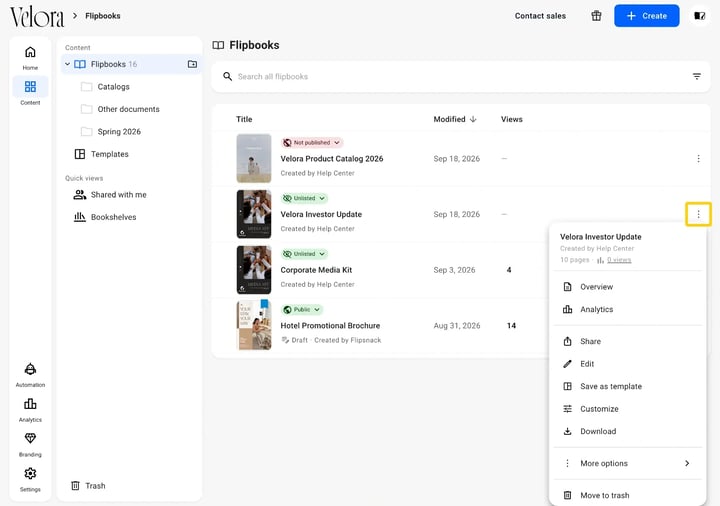Click the Title column header
The image size is (720, 506).
tap(244, 119)
